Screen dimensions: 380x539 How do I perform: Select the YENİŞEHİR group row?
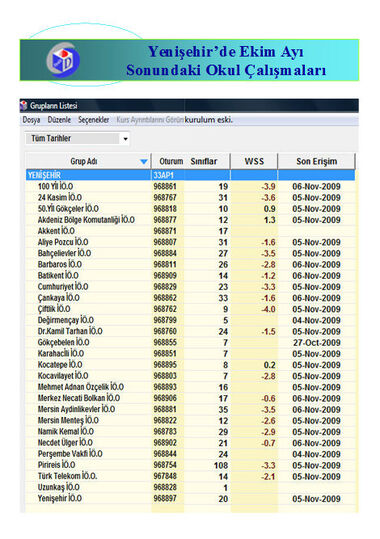point(191,175)
